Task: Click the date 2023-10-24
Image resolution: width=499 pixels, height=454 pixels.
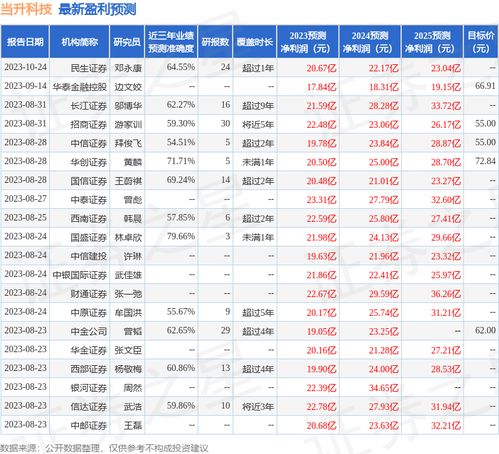Action: tap(25, 67)
